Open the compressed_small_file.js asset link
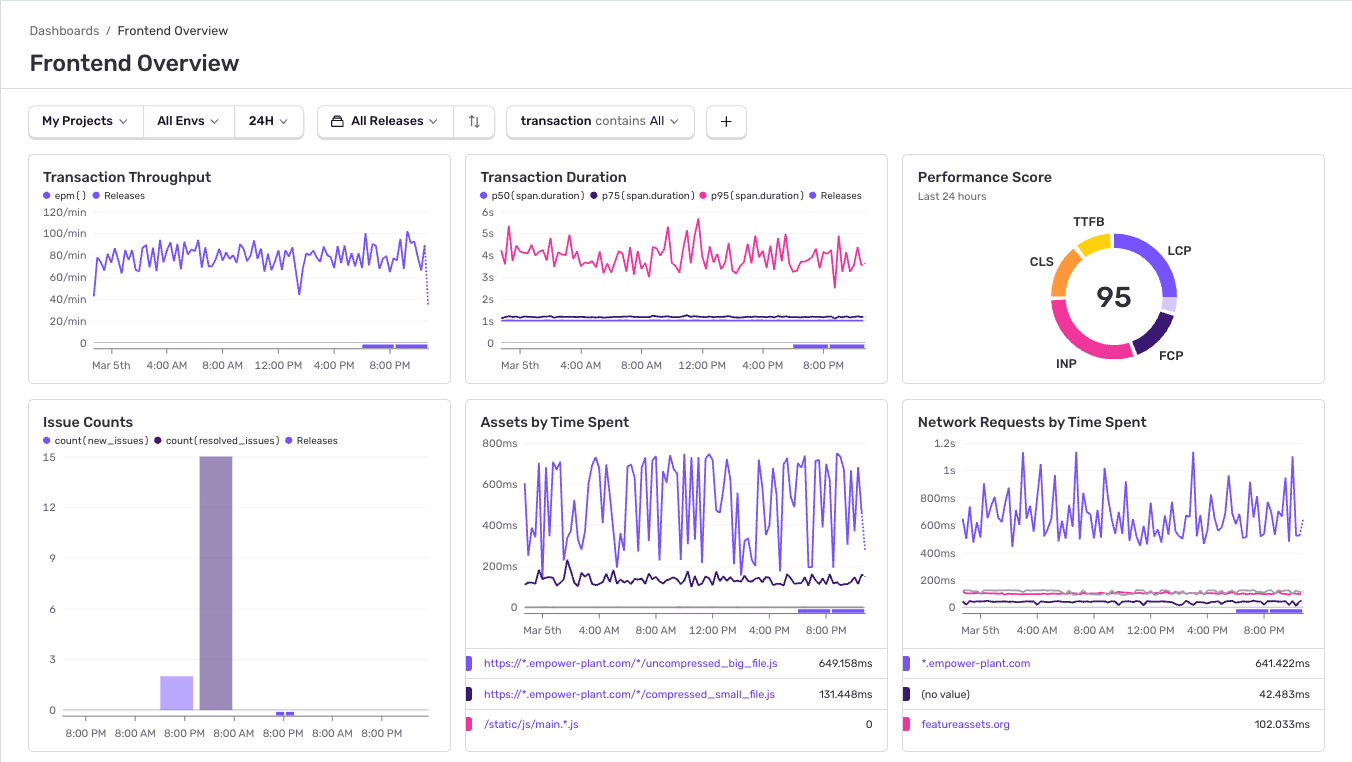The width and height of the screenshot is (1352, 762). click(x=630, y=693)
